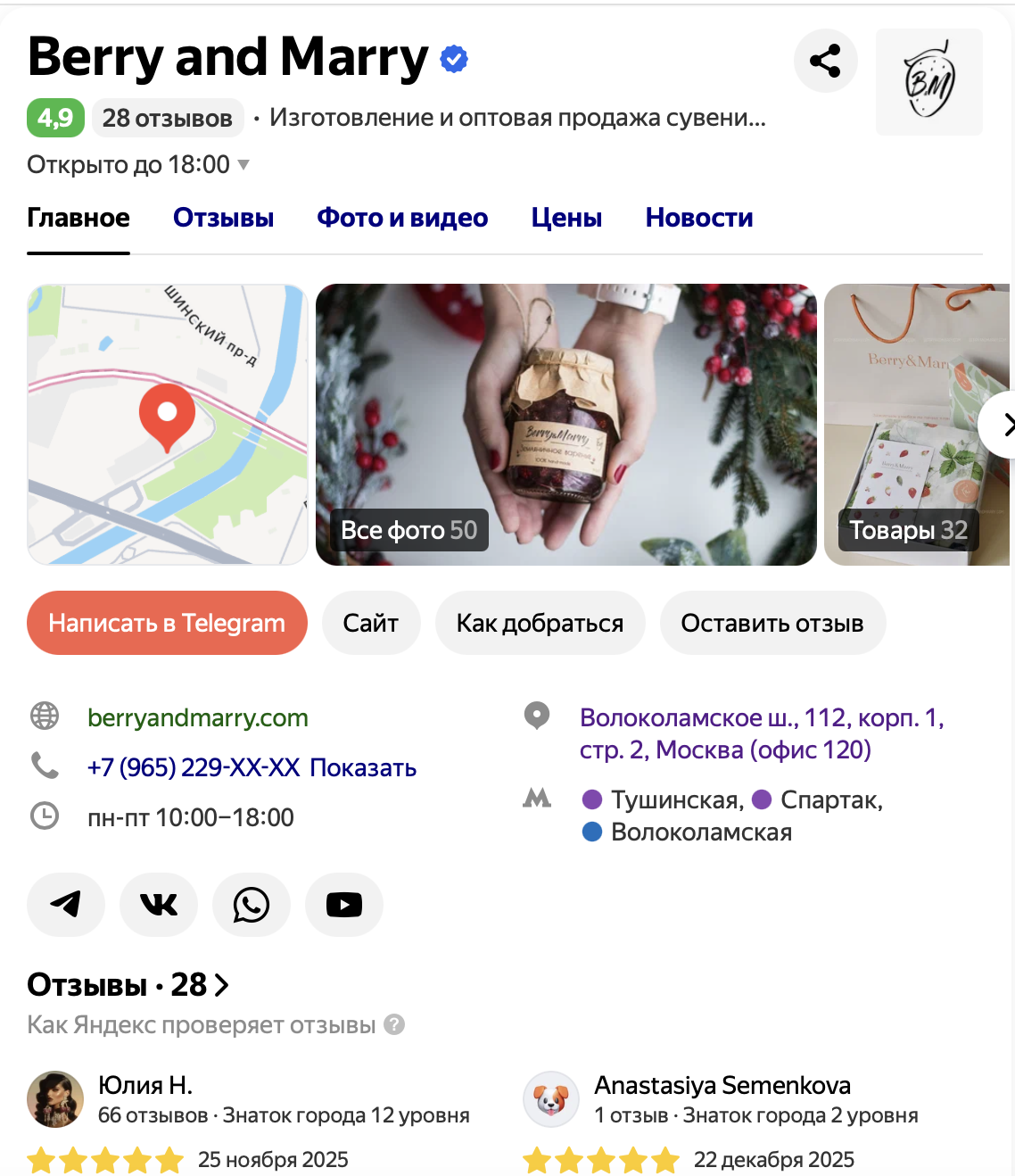Open the Telegram social icon
1015x1176 pixels.
pos(66,905)
